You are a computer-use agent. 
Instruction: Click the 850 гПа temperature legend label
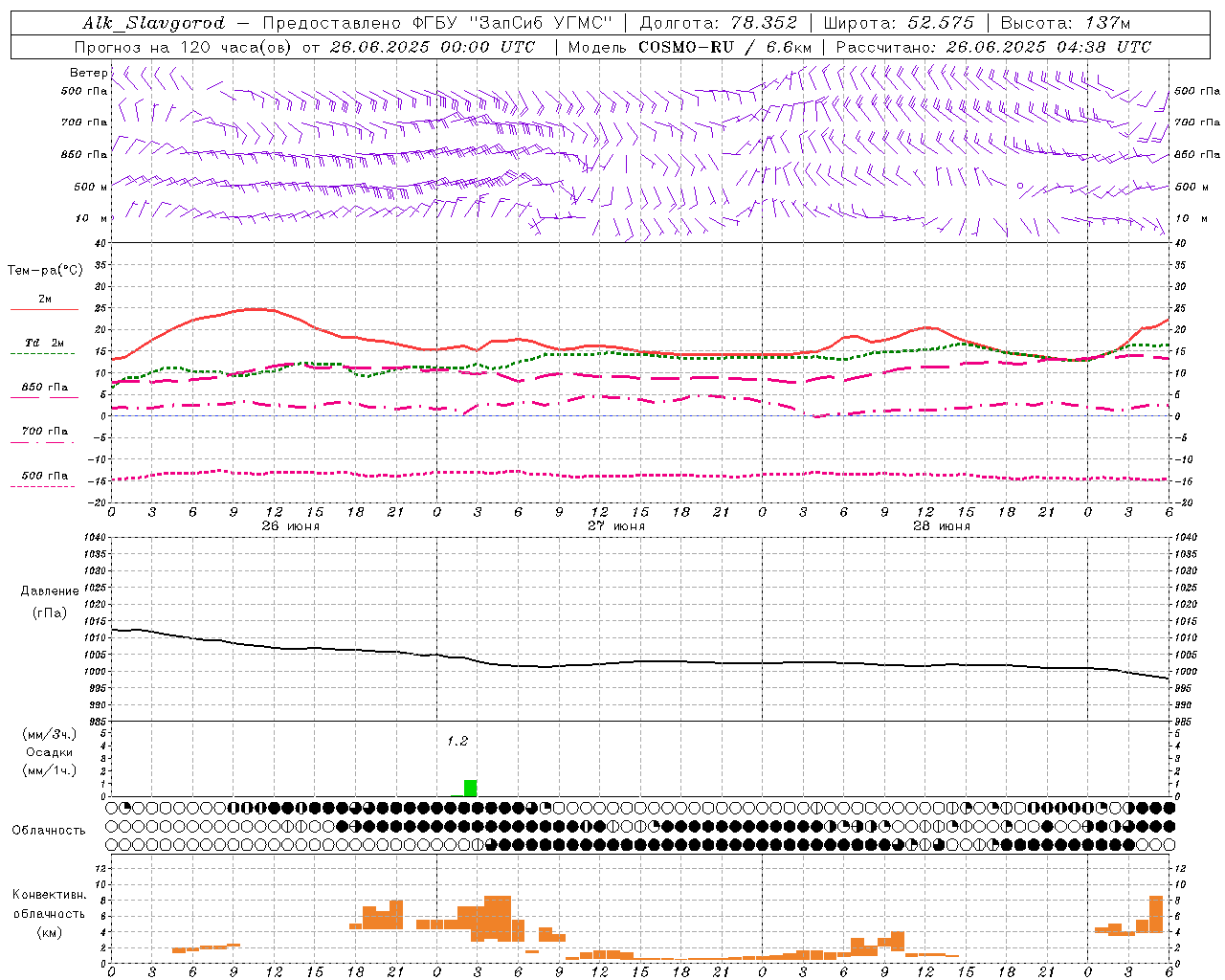pos(45,388)
